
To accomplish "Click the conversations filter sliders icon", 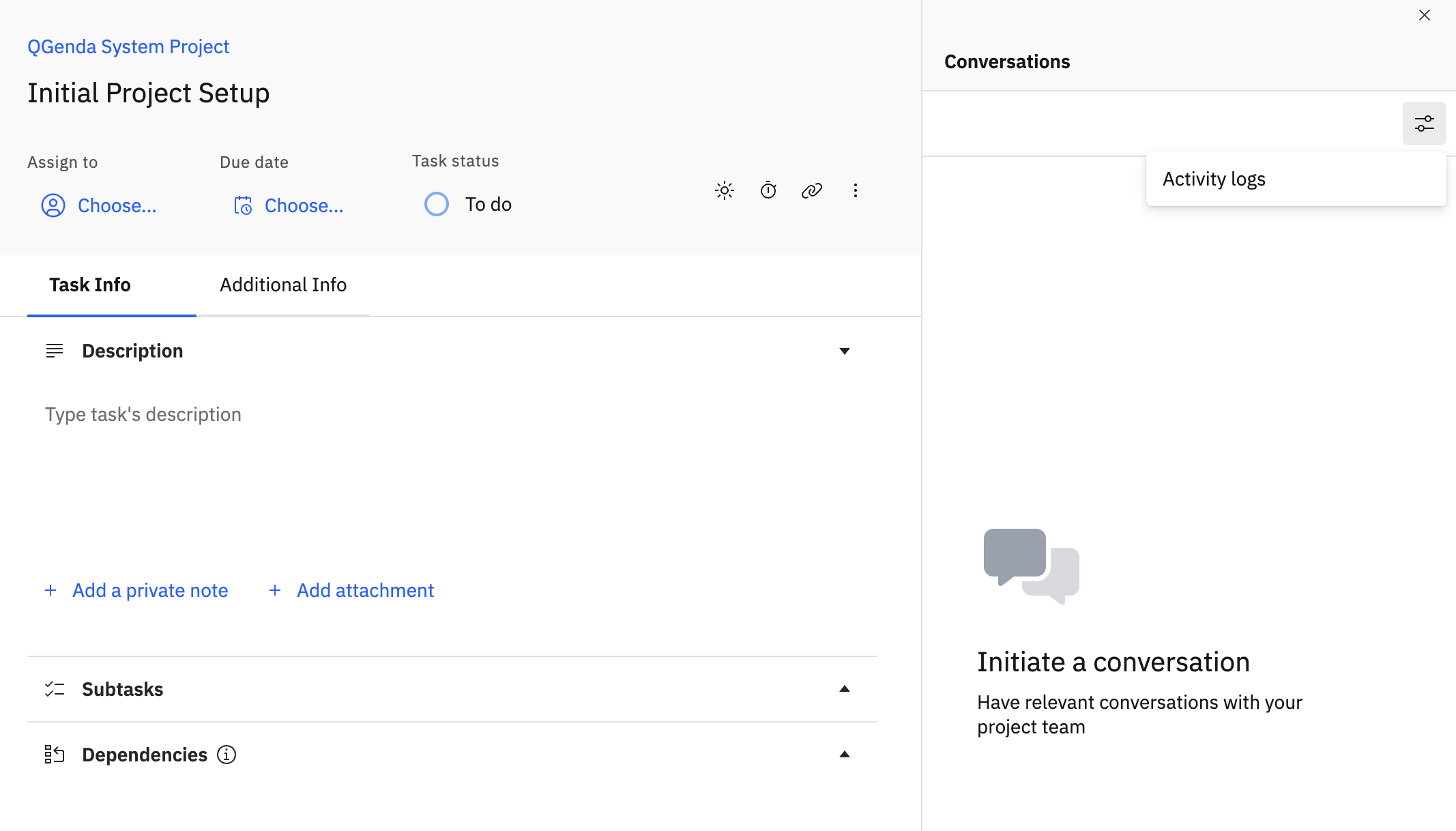I will point(1424,123).
